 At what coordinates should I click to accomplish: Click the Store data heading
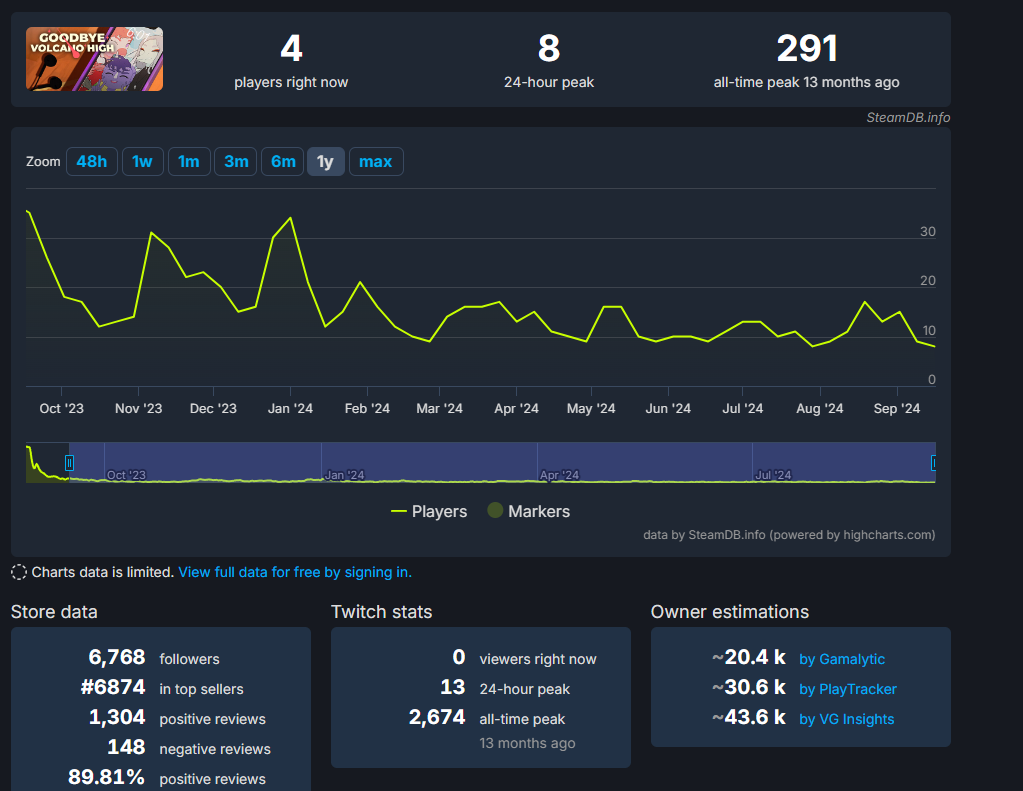54,612
